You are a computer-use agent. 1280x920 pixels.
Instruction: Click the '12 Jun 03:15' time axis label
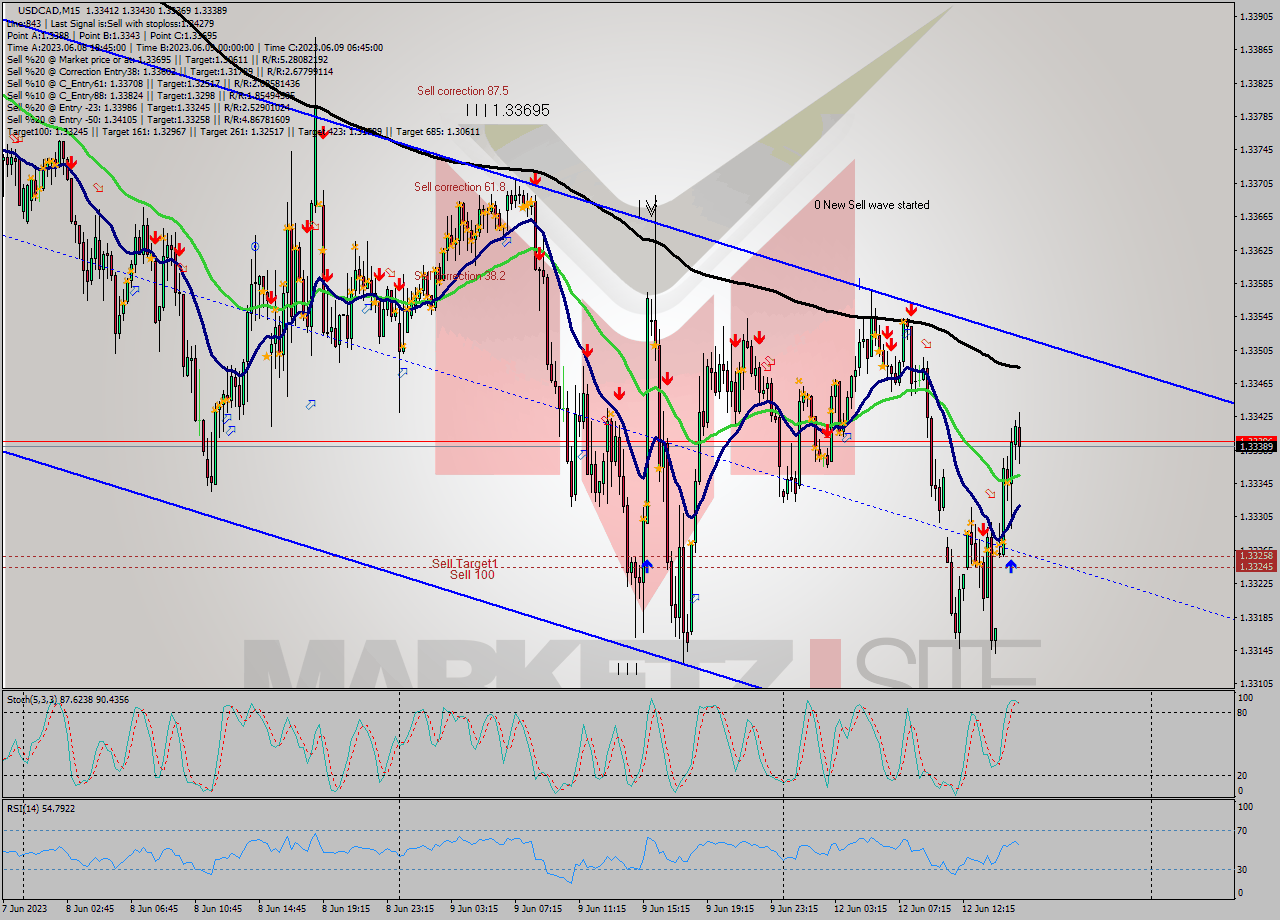[x=861, y=909]
